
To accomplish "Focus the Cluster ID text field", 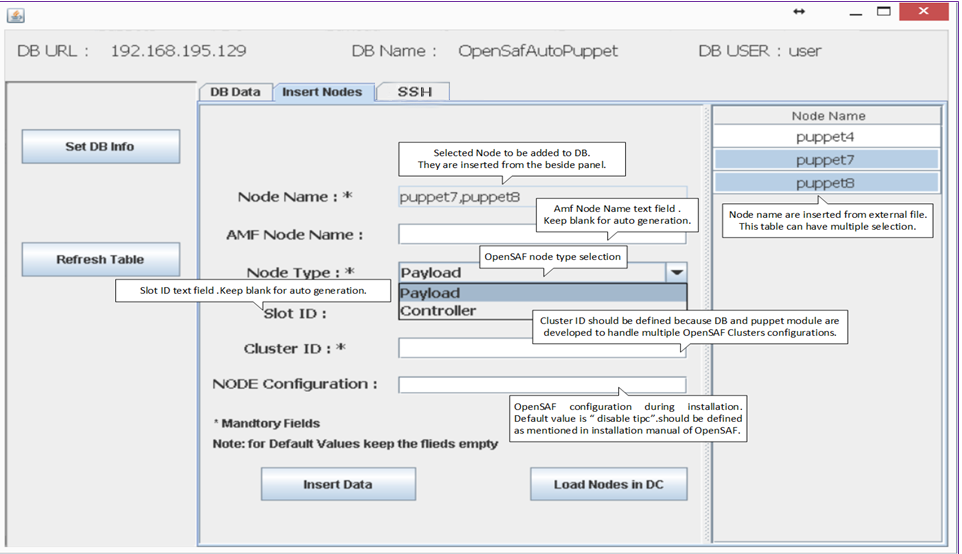I will tap(542, 348).
